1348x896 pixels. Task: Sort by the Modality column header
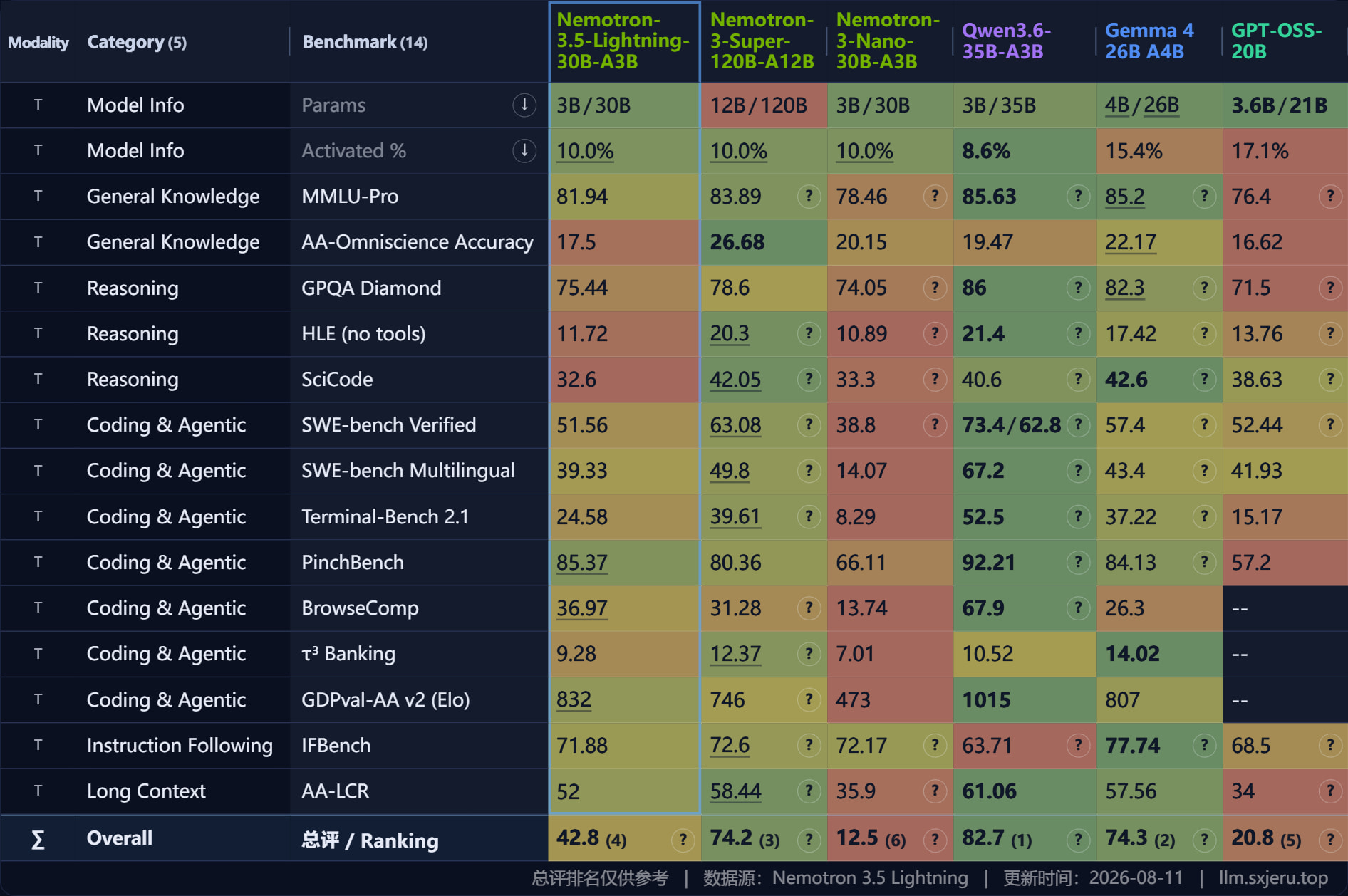(x=38, y=43)
